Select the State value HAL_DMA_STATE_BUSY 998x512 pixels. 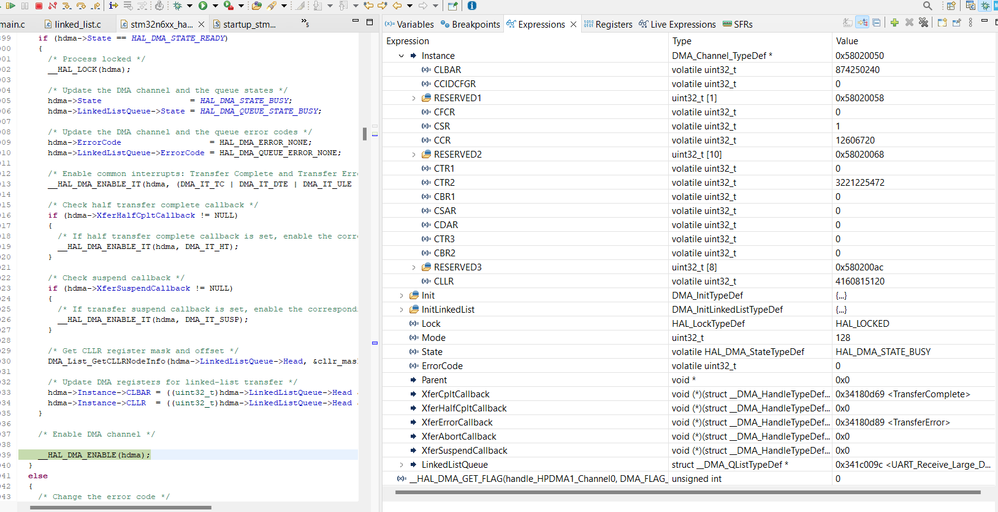coord(883,352)
